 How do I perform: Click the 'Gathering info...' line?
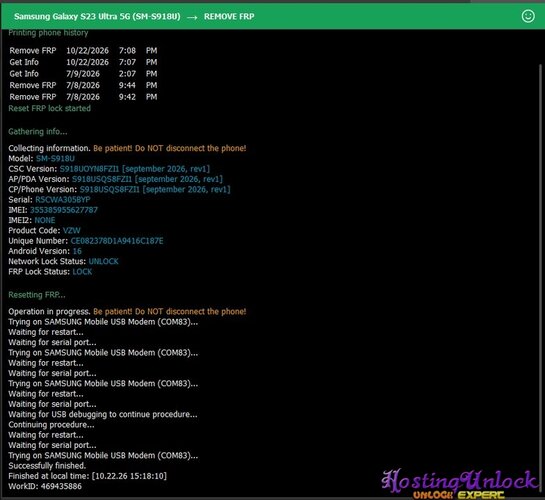pos(38,132)
